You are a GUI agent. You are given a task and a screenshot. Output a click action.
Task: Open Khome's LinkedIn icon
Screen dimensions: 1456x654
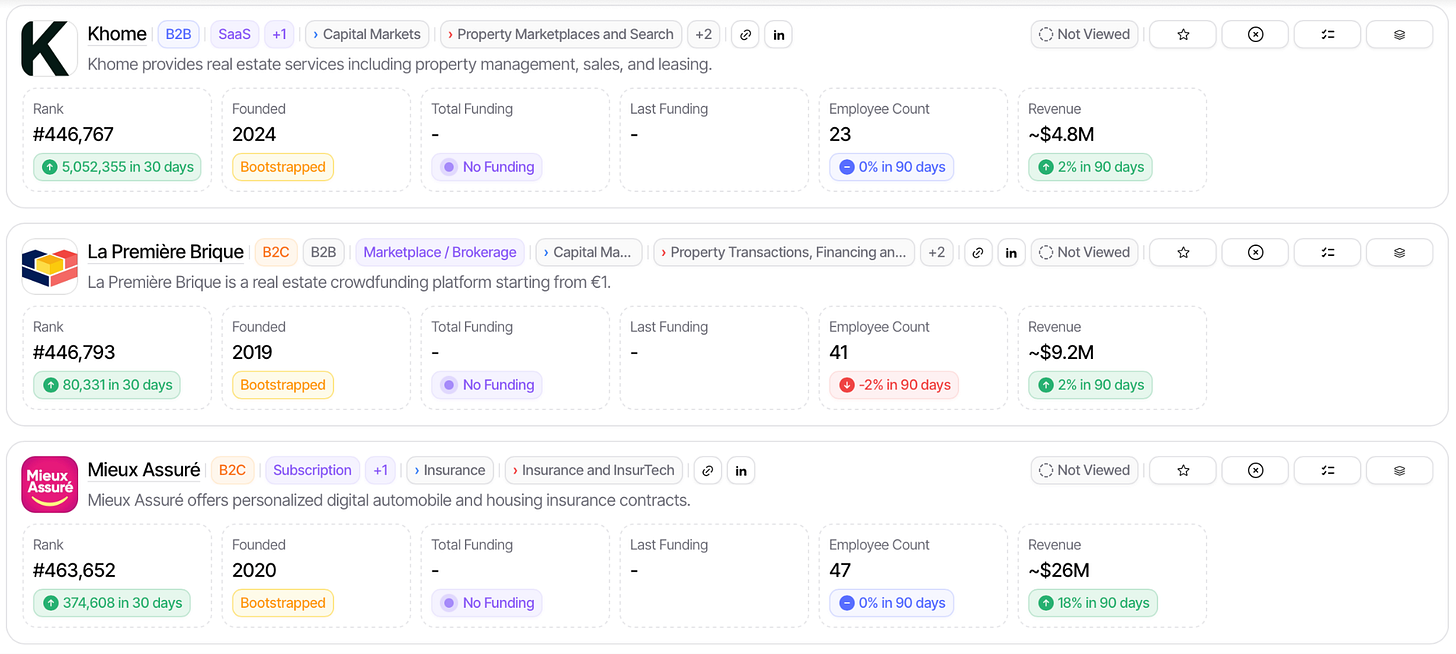tap(779, 34)
